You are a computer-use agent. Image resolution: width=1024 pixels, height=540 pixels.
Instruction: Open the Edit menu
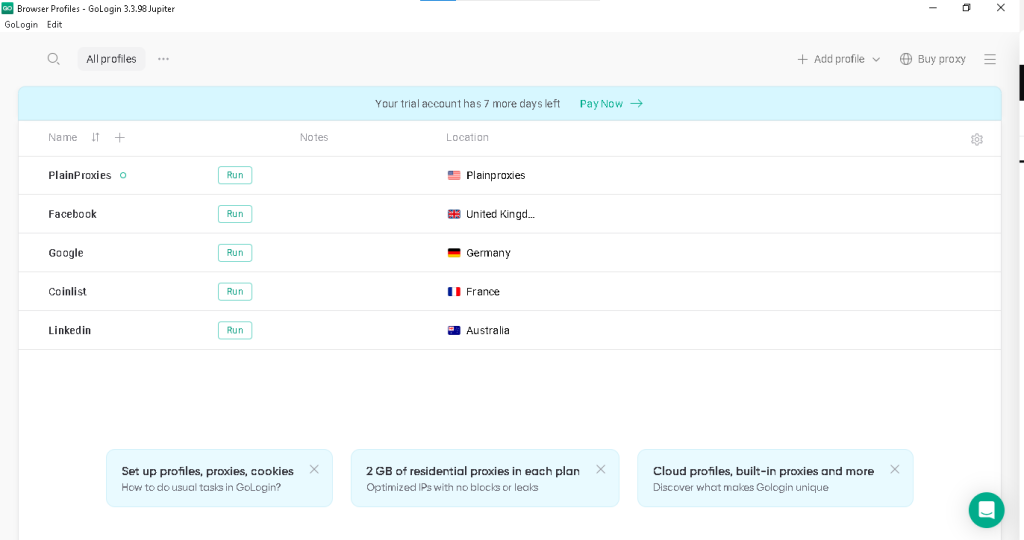tap(55, 24)
